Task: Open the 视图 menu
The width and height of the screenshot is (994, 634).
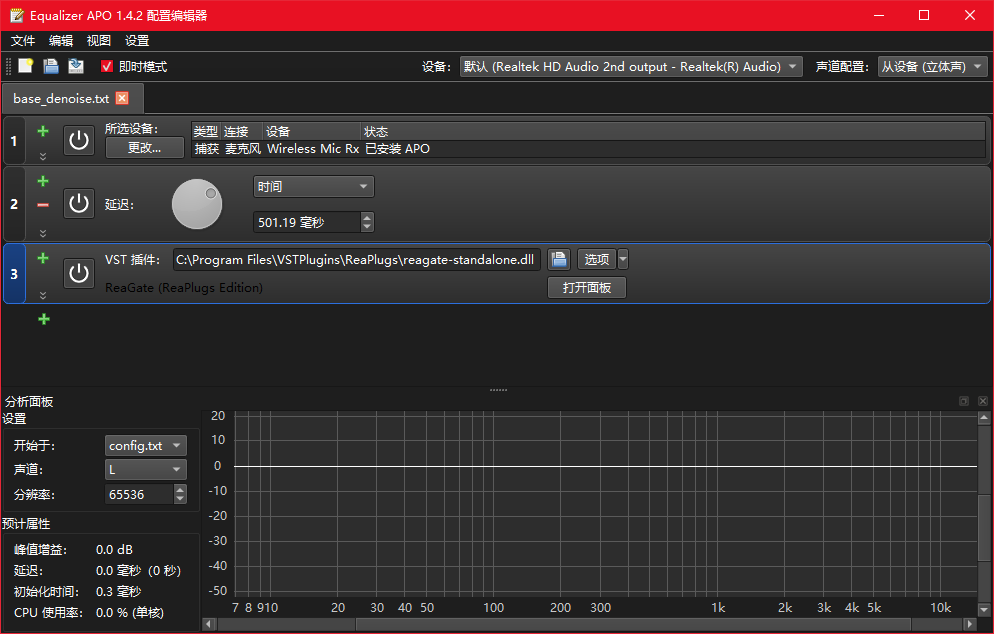Action: coord(99,41)
